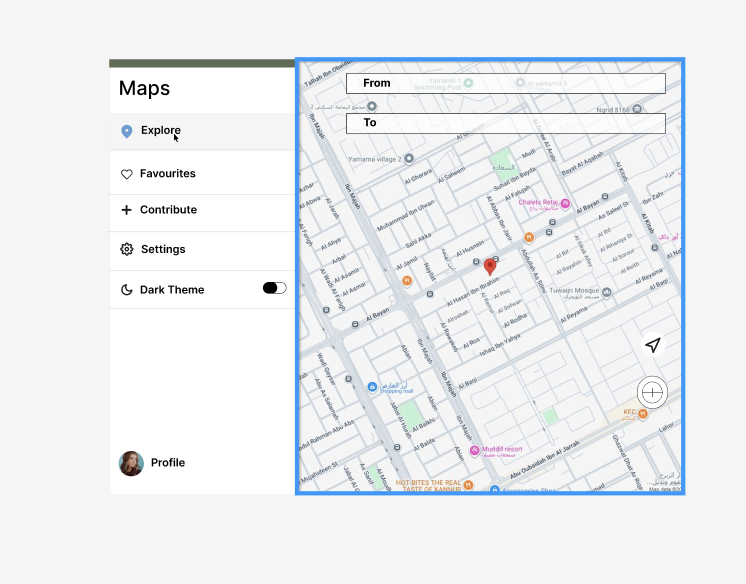Select the Muddif resort marker
The height and width of the screenshot is (584, 746).
click(474, 451)
